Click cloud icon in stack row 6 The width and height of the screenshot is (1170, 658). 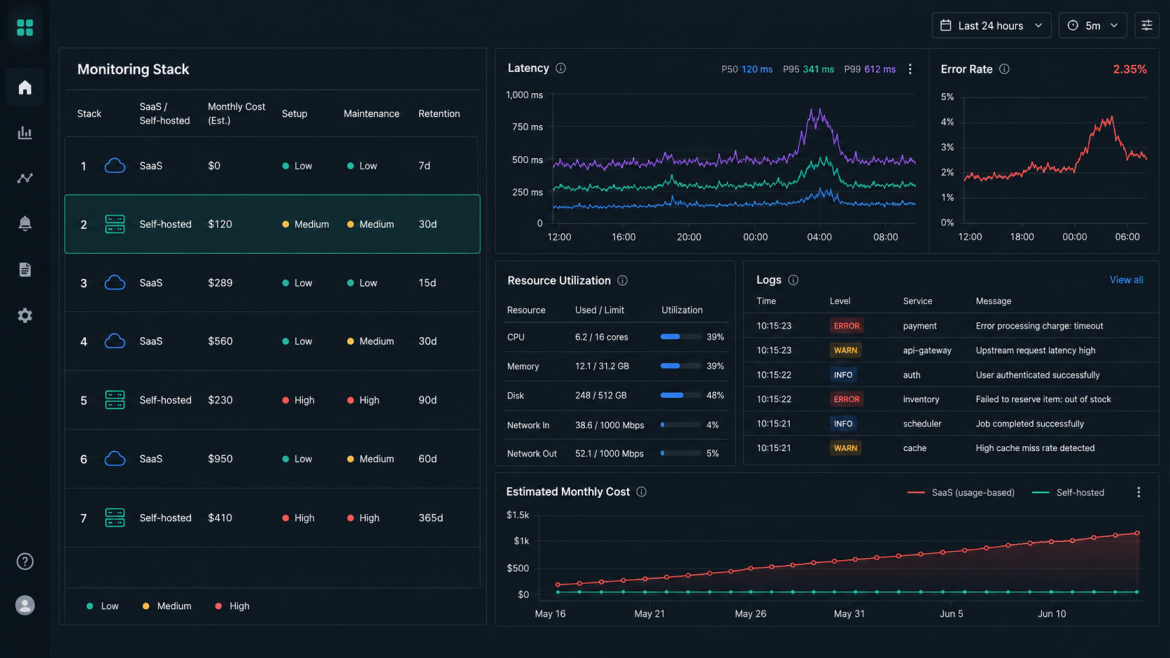(x=114, y=459)
